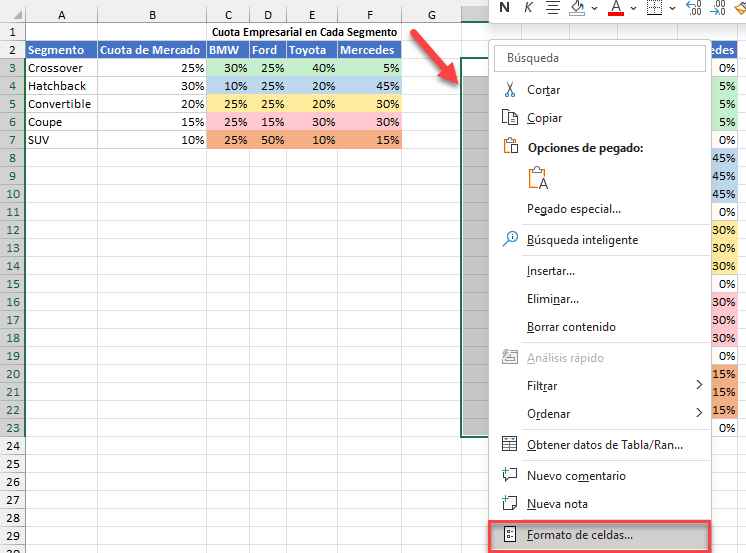Click the Segmento header cell
Viewport: 746px width, 553px height.
click(61, 50)
